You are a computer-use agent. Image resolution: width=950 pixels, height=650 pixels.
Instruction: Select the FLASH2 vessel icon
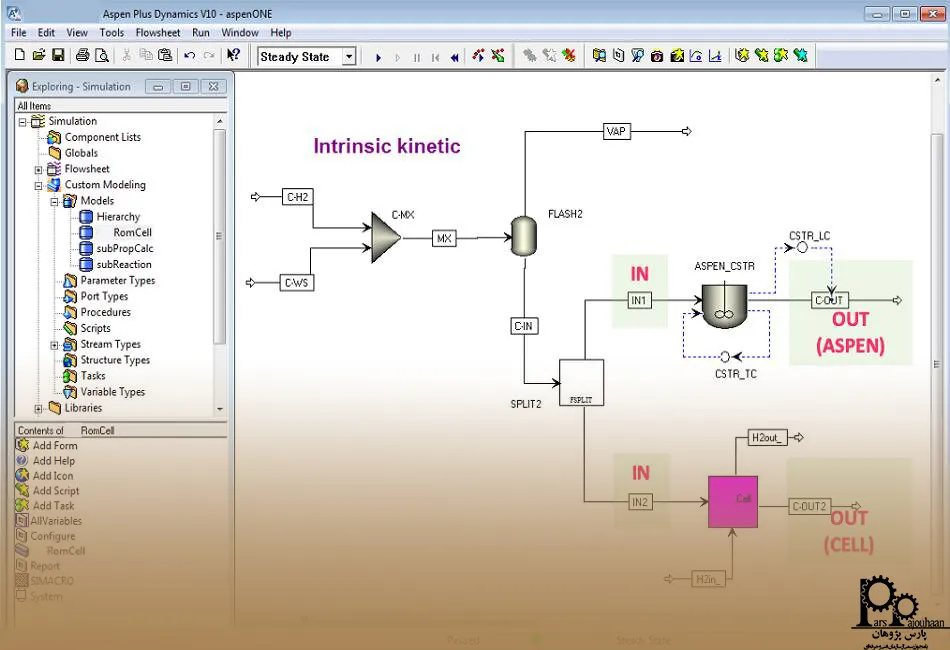tap(523, 236)
